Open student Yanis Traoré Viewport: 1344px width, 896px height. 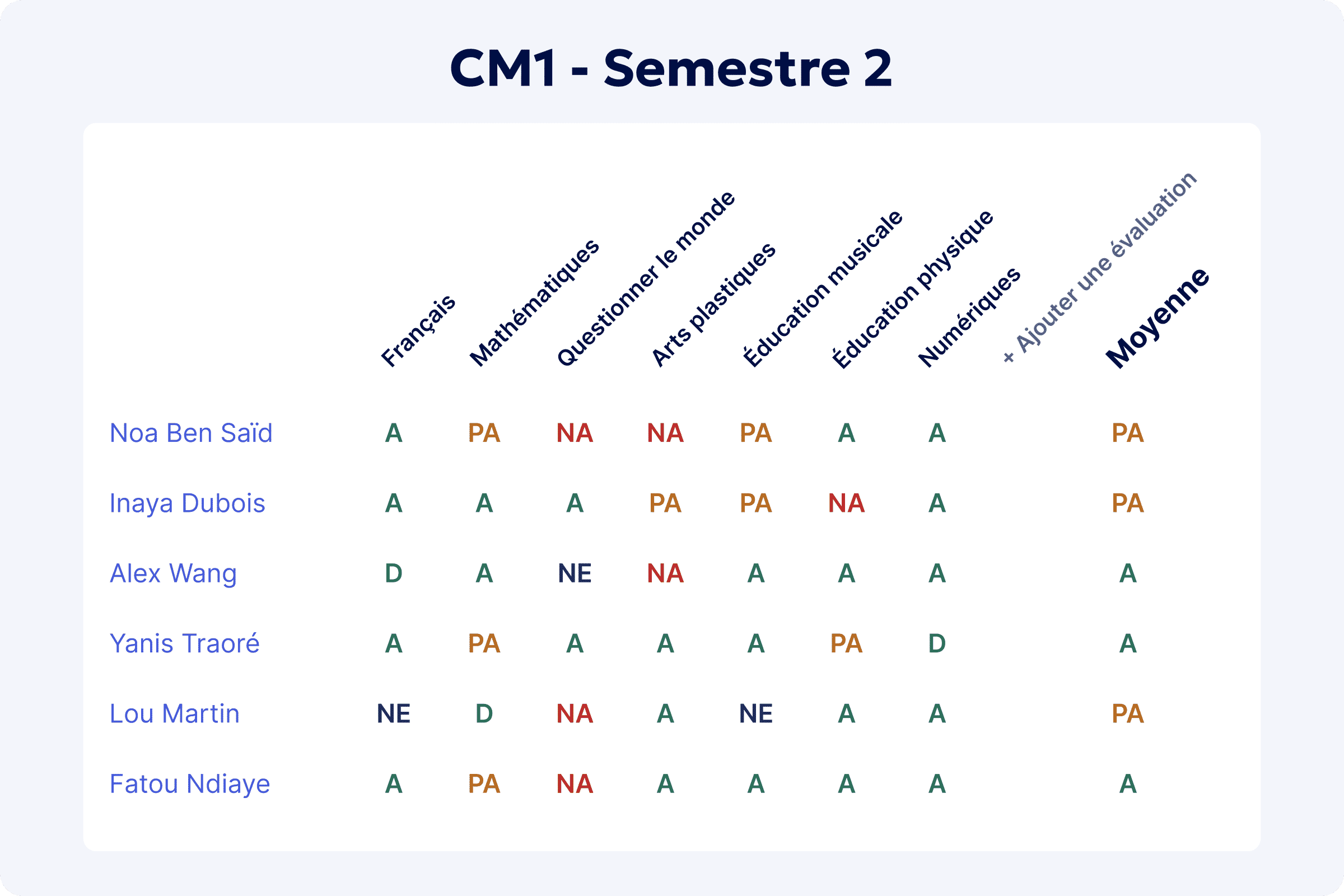[x=185, y=643]
